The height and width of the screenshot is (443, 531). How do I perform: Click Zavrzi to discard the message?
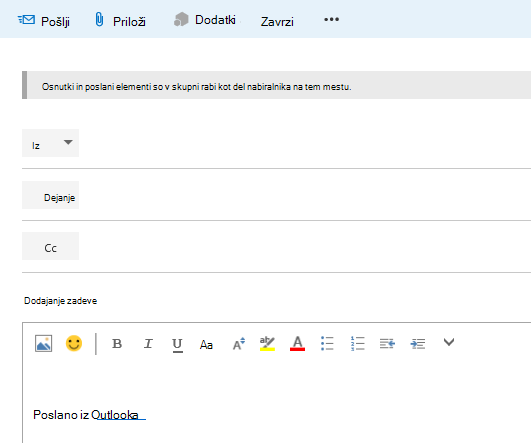[277, 21]
